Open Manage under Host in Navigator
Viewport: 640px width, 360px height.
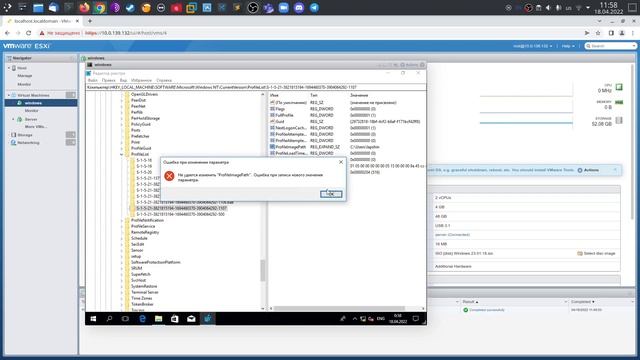click(24, 76)
